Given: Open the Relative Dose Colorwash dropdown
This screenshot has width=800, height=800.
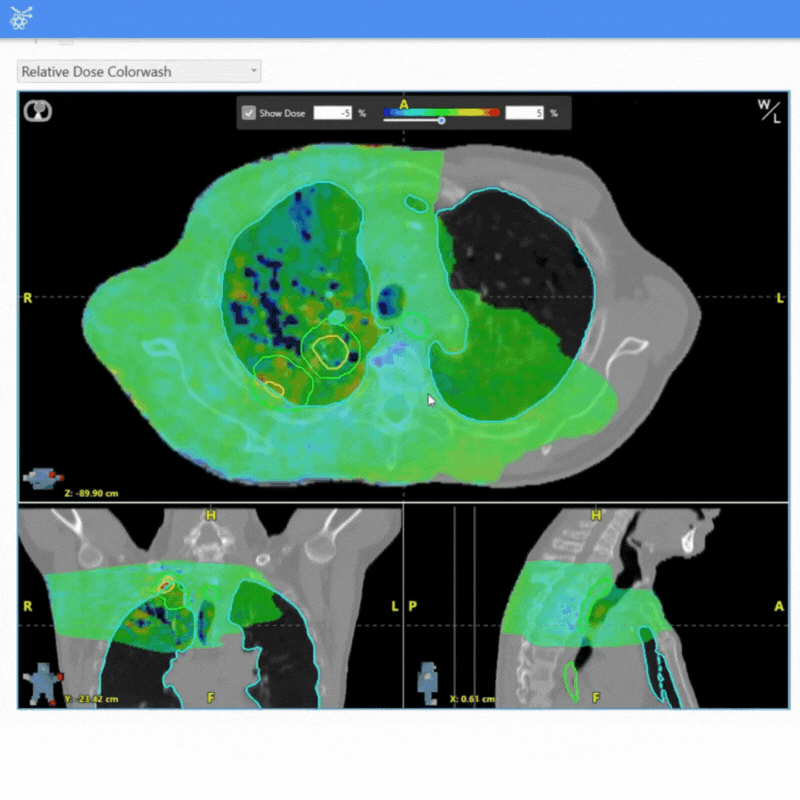Looking at the screenshot, I should (140, 72).
